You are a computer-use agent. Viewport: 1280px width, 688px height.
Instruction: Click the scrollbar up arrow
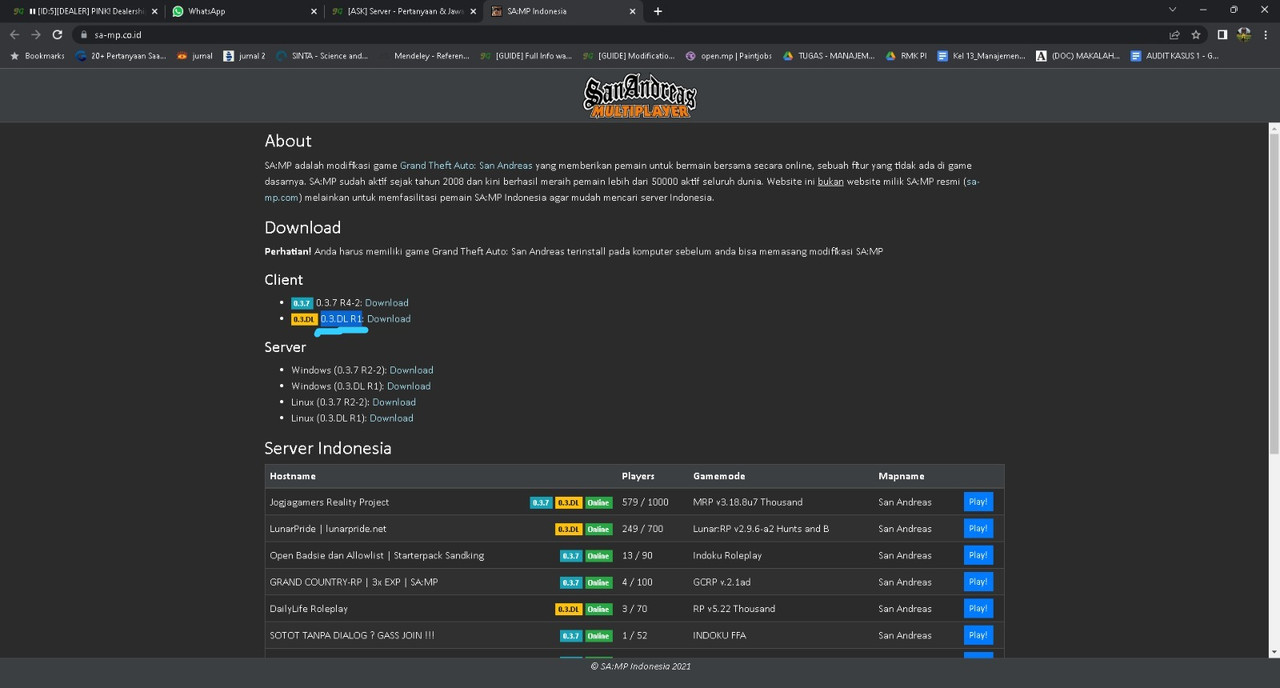(1274, 128)
